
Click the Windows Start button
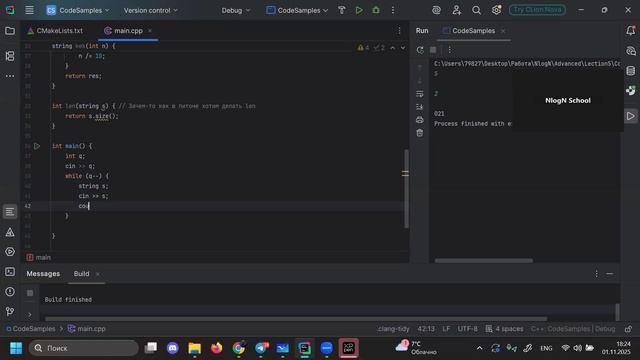pos(16,348)
